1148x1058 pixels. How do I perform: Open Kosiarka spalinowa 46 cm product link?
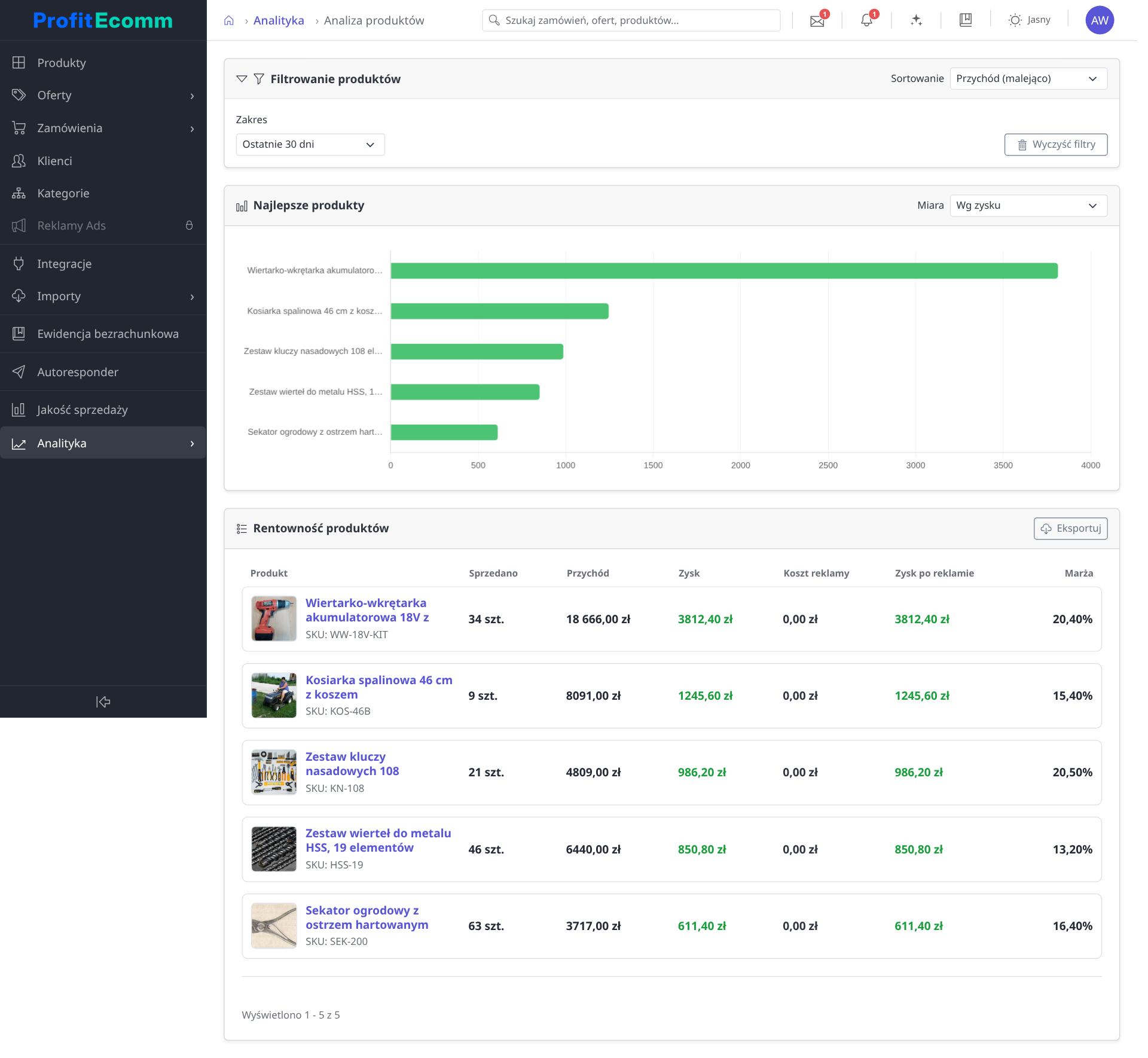click(379, 687)
